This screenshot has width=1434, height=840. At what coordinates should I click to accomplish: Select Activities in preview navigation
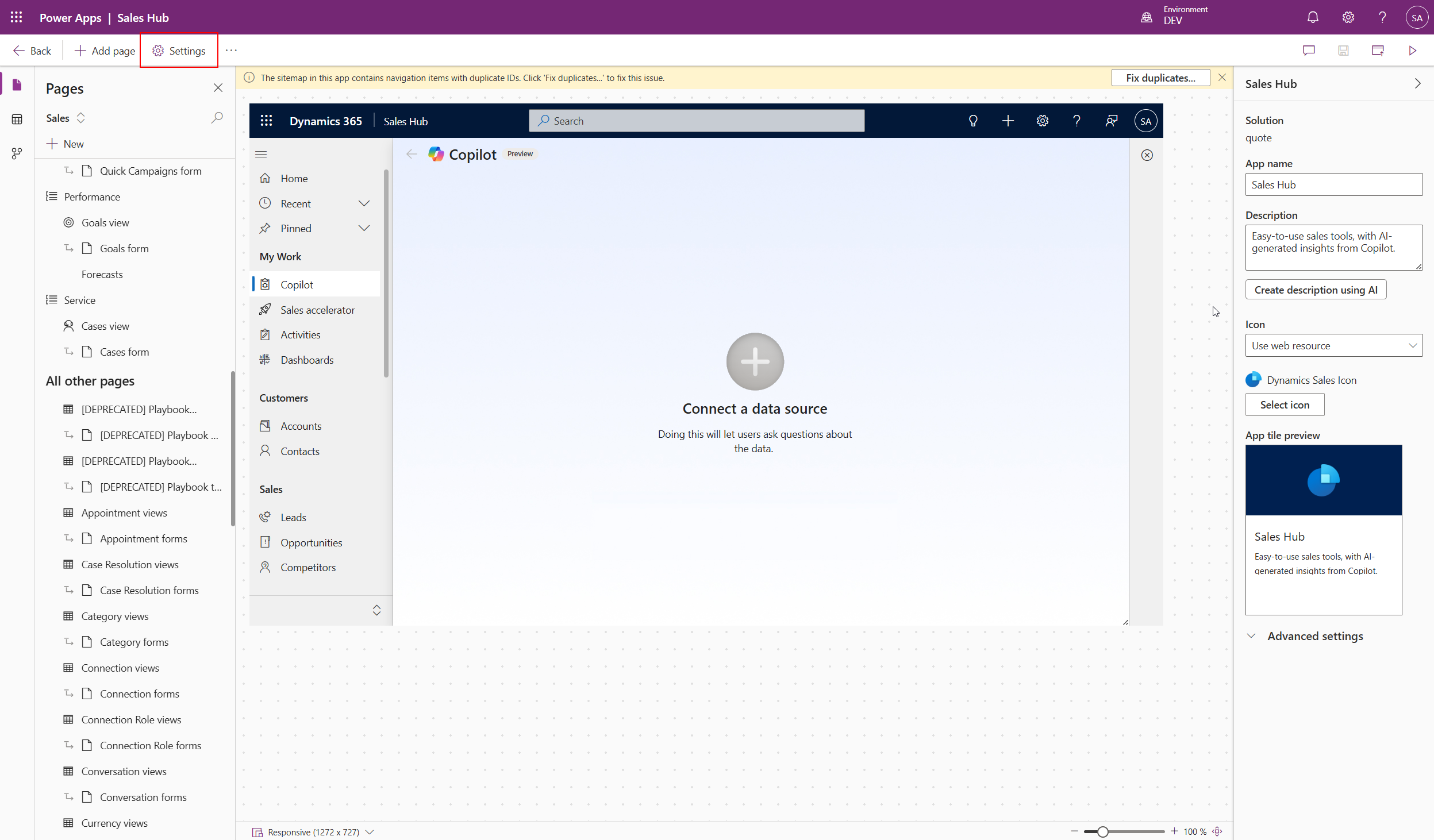click(316, 334)
